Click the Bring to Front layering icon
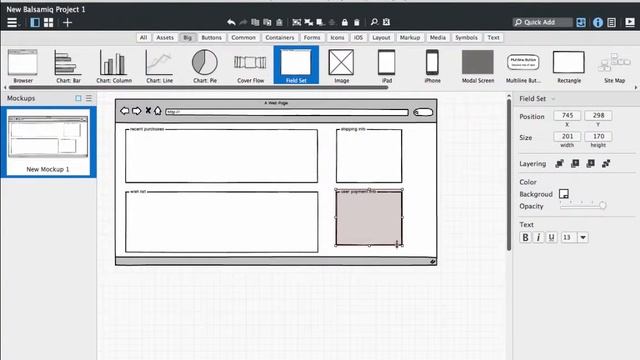Screen dimensions: 640x360 pyautogui.click(x=559, y=164)
